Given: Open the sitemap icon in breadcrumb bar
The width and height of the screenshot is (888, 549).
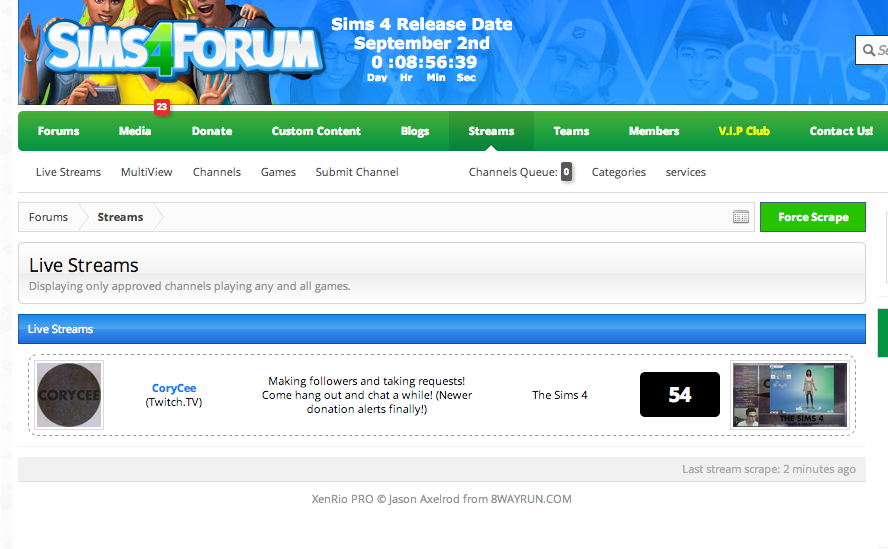Looking at the screenshot, I should pyautogui.click(x=741, y=217).
